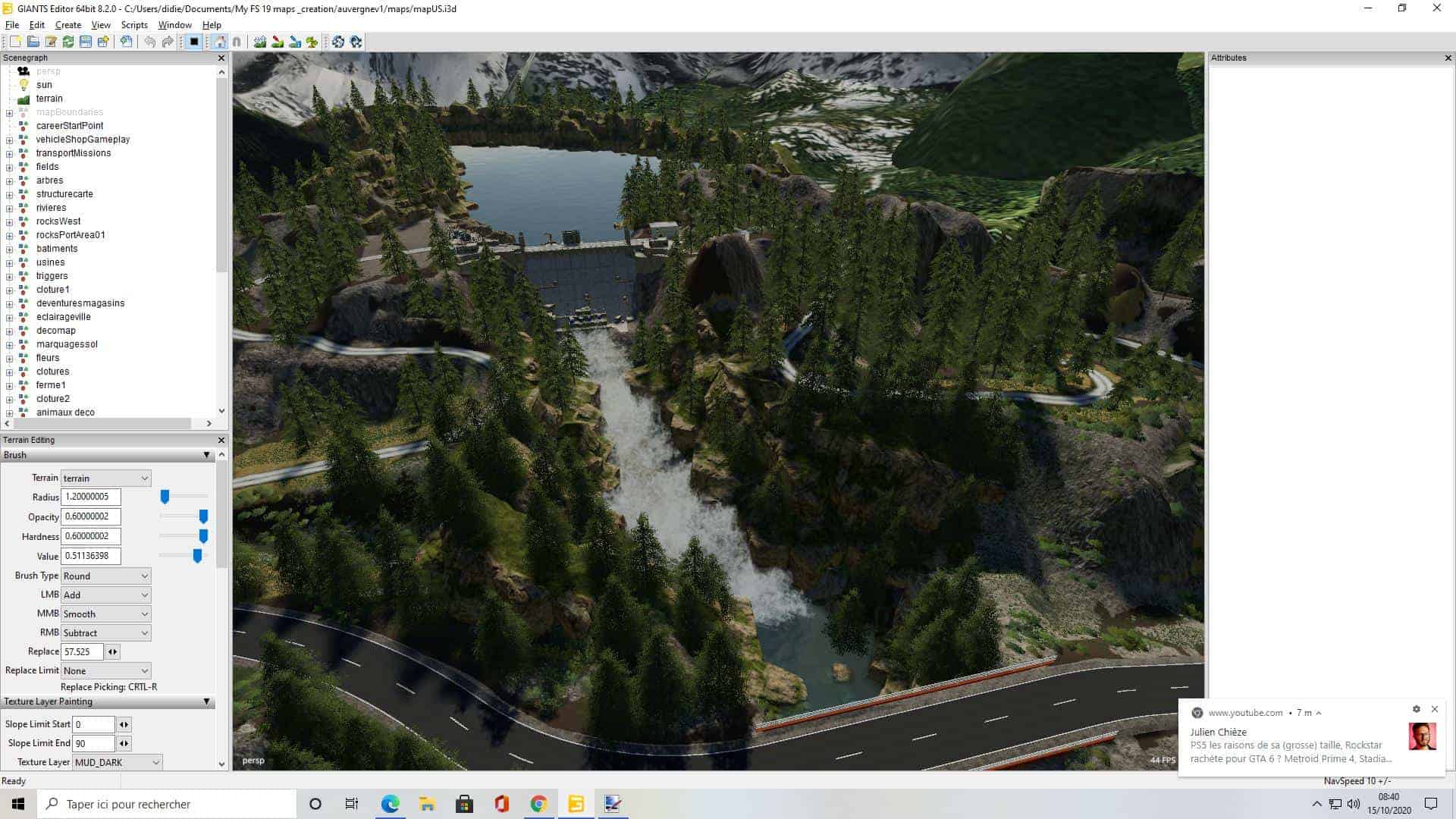Click the Open file folder icon

pos(33,42)
